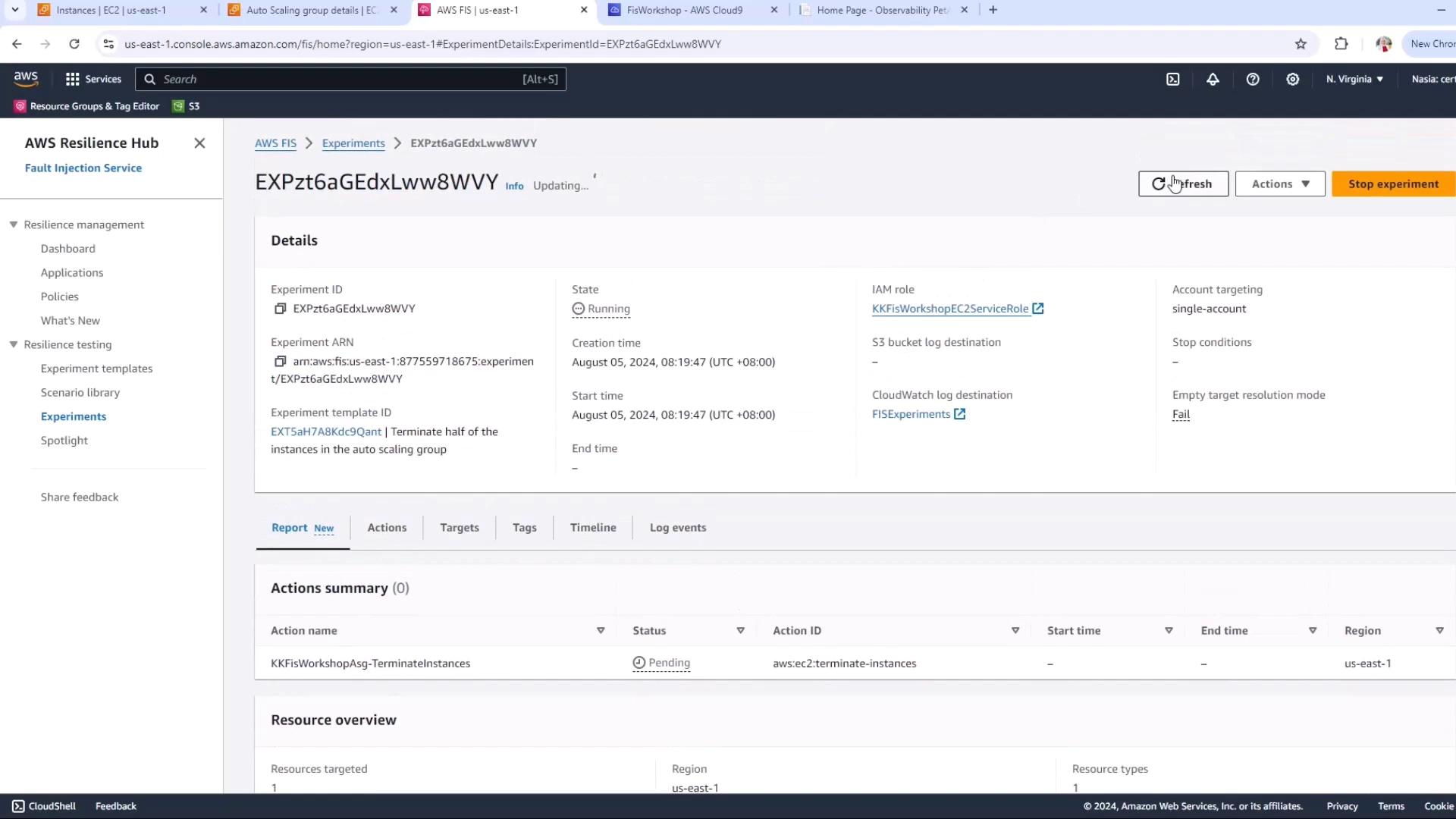This screenshot has height=819, width=1456.
Task: Collapse the Resilience testing section
Action: coord(14,344)
